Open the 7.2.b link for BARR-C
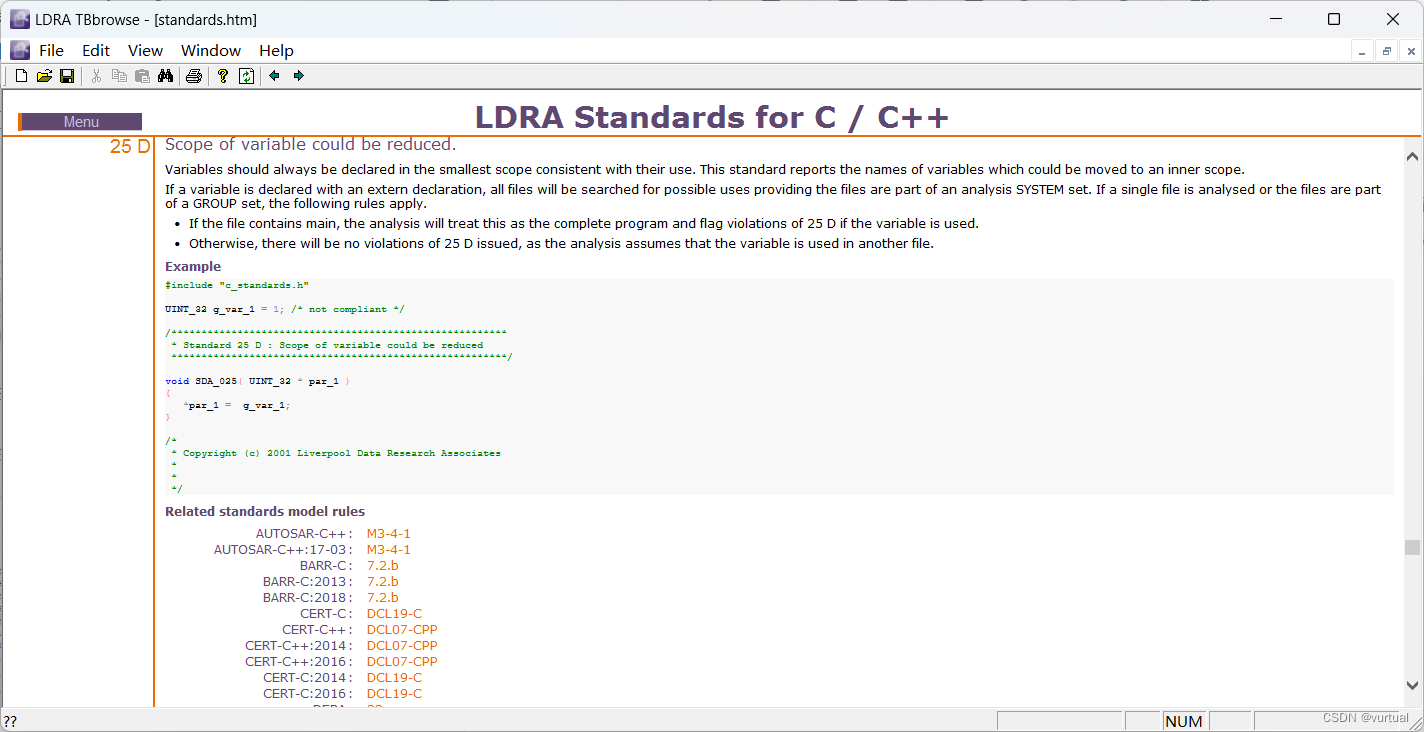This screenshot has width=1424, height=732. [382, 566]
